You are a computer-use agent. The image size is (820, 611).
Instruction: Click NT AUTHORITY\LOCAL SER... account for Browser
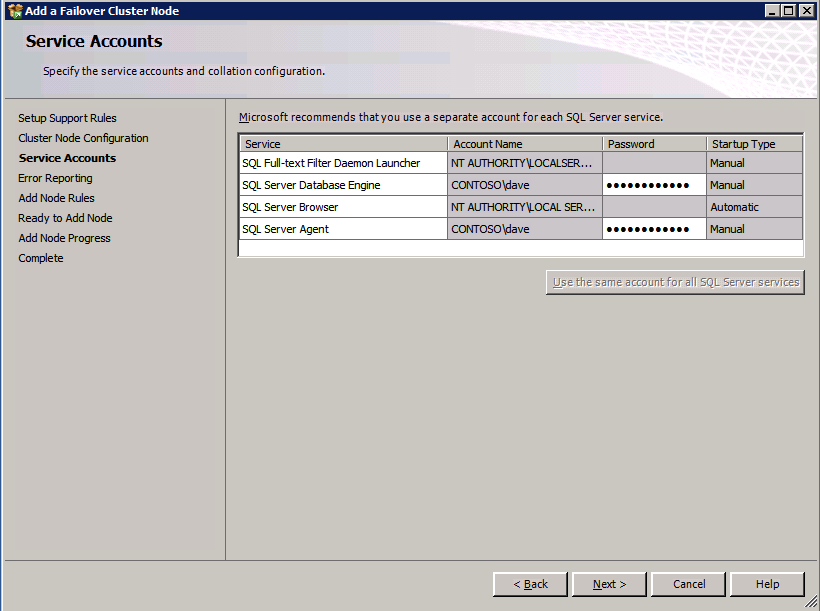coord(525,207)
